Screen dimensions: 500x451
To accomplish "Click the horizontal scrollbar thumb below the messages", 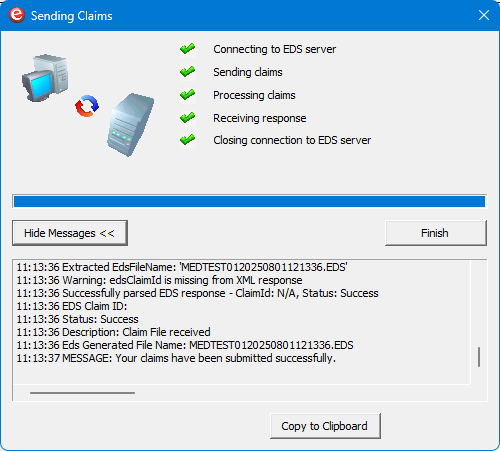I will pos(82,393).
